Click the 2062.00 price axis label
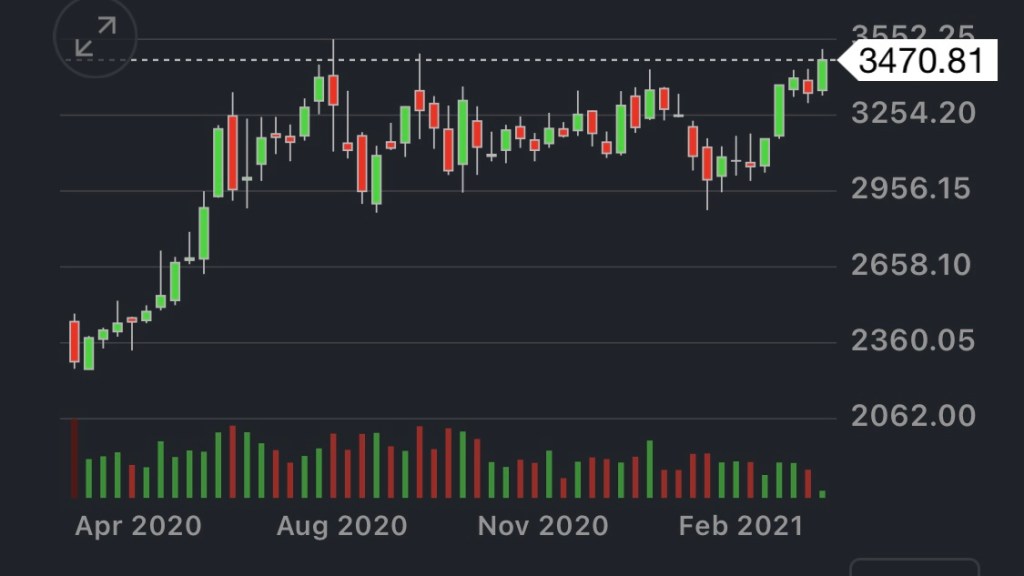 click(913, 415)
